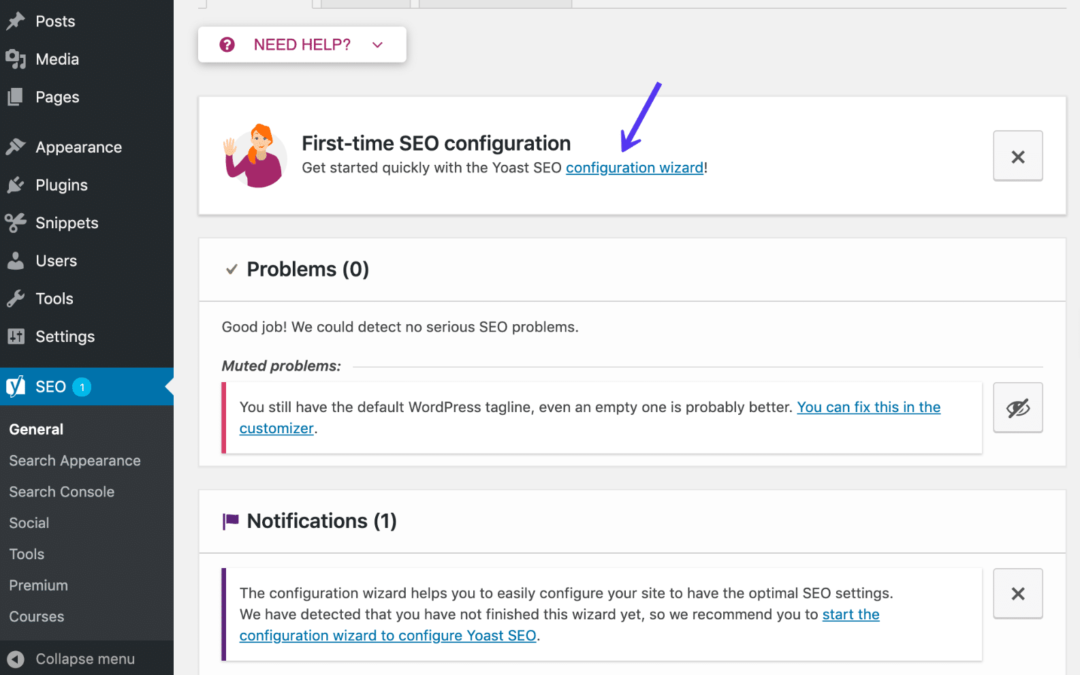Click the SEO notification count badge
The width and height of the screenshot is (1080, 675).
pos(82,387)
